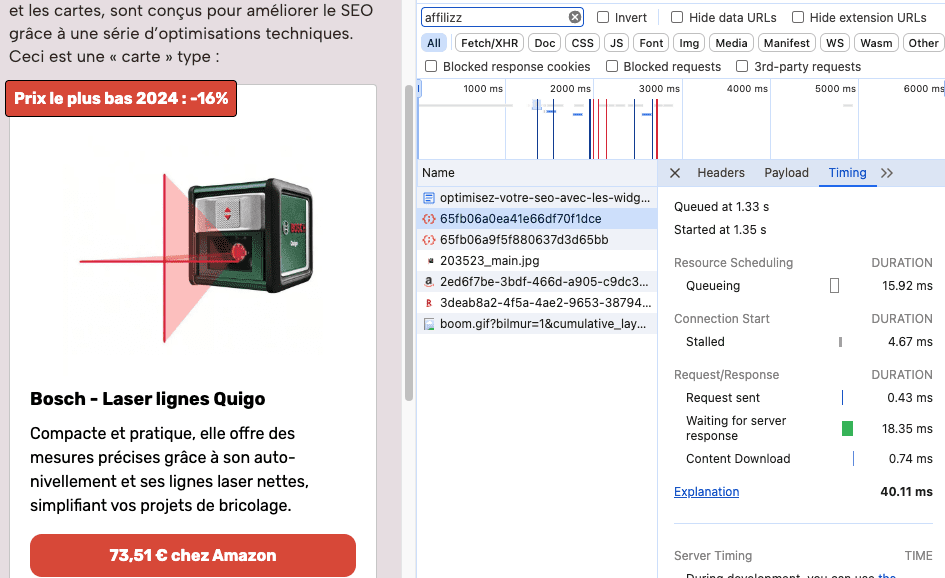This screenshot has height=578, width=945.
Task: Filter by Wasm requests
Action: coord(876,43)
